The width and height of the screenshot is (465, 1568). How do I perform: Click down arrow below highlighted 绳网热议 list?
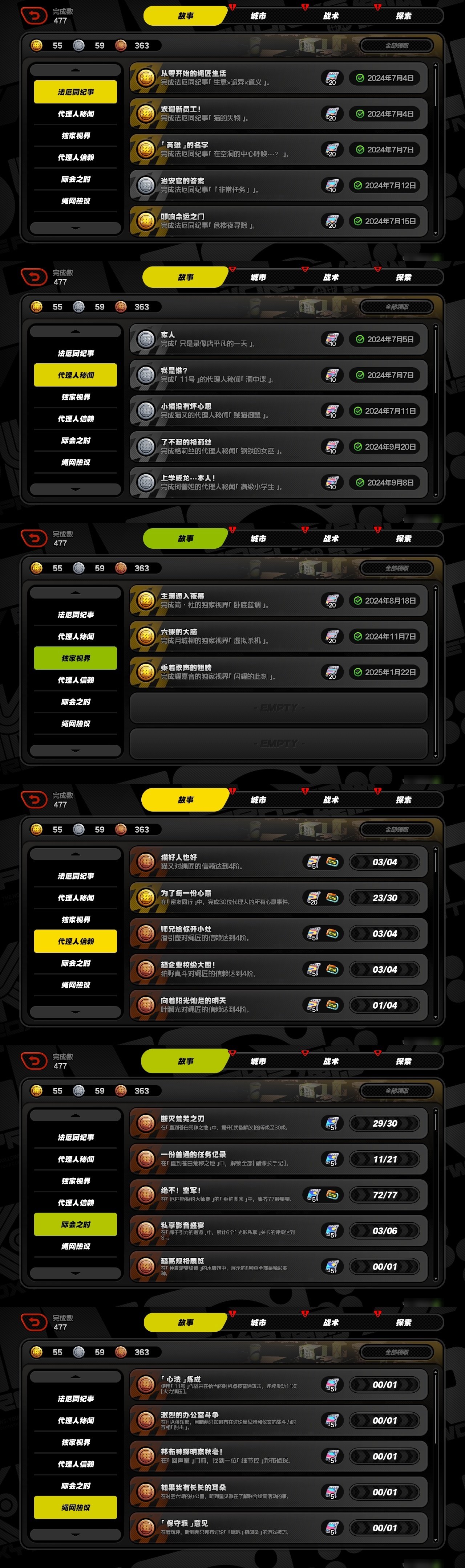tap(76, 1535)
